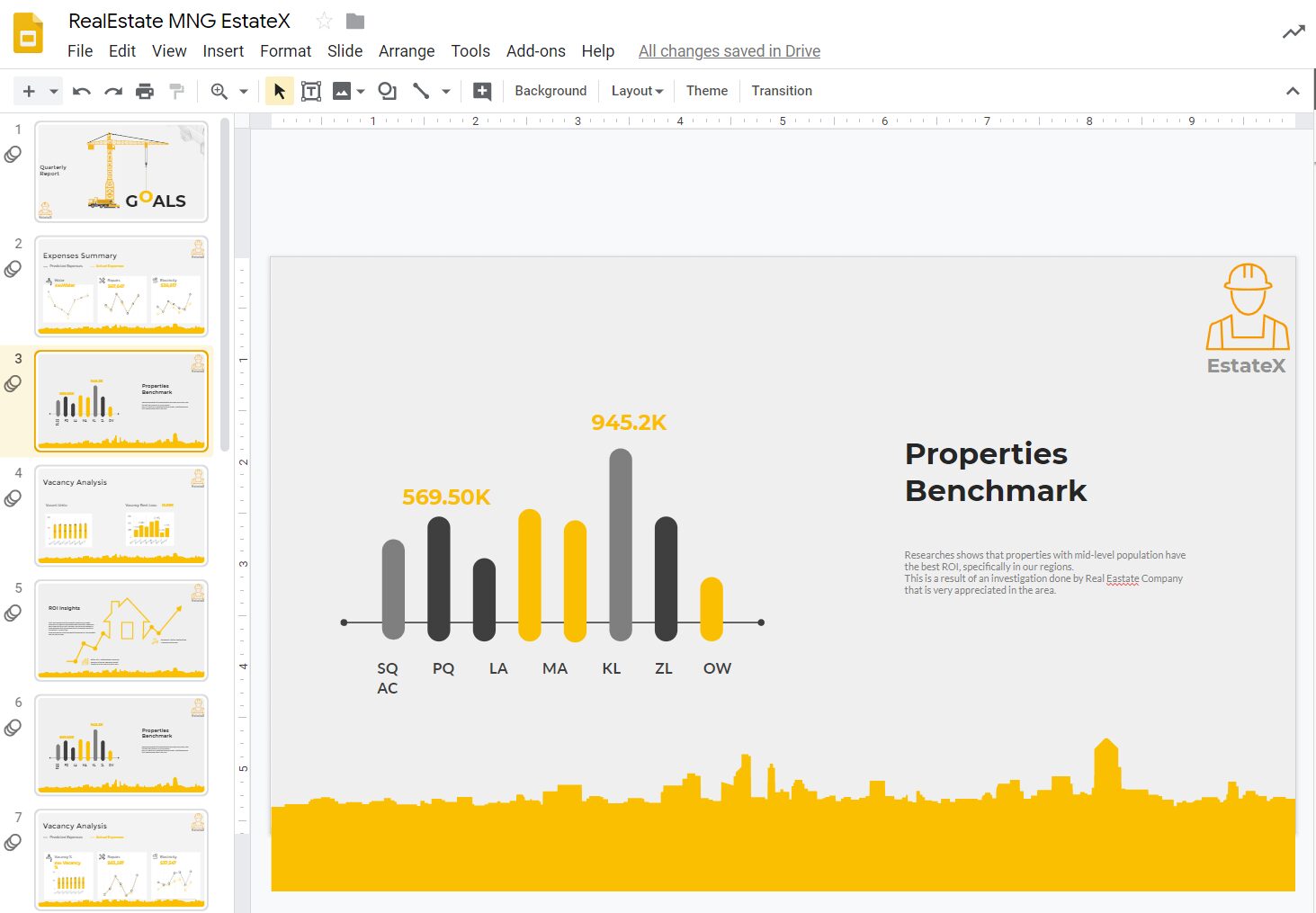Activate the Select arrow tool
This screenshot has height=913, width=1316.
279,90
